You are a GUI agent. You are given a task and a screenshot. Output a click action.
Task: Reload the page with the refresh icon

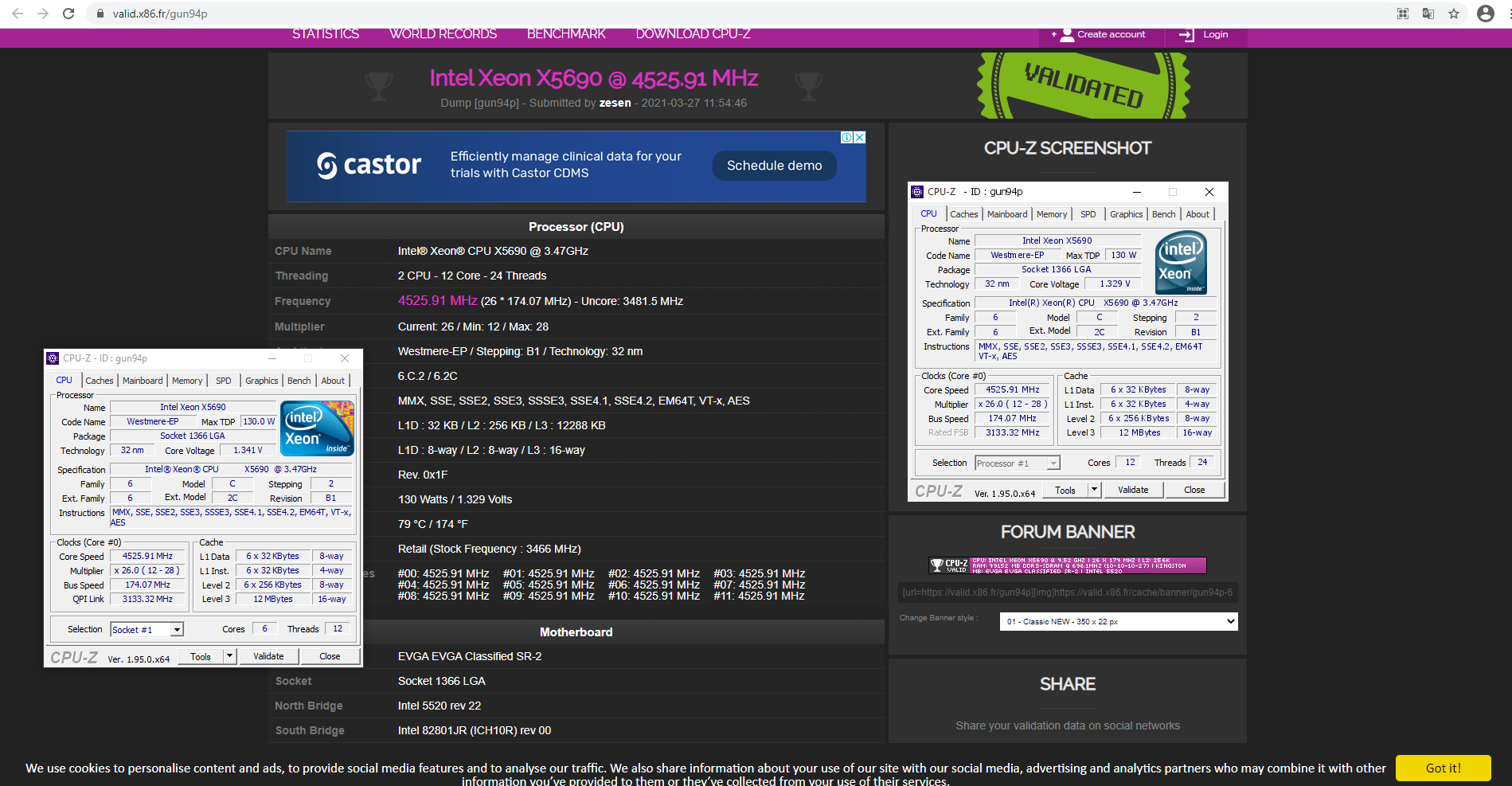point(68,14)
